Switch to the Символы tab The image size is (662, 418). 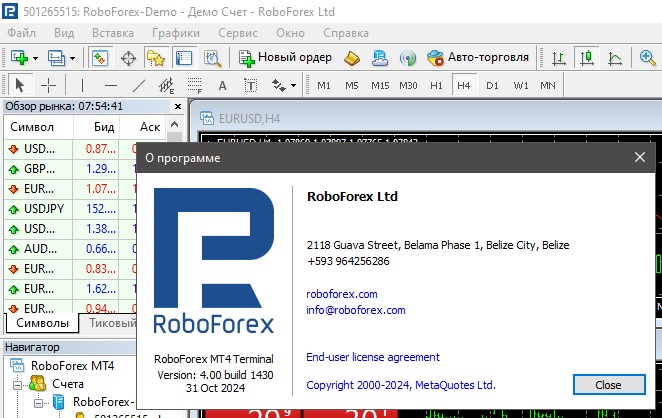click(42, 323)
